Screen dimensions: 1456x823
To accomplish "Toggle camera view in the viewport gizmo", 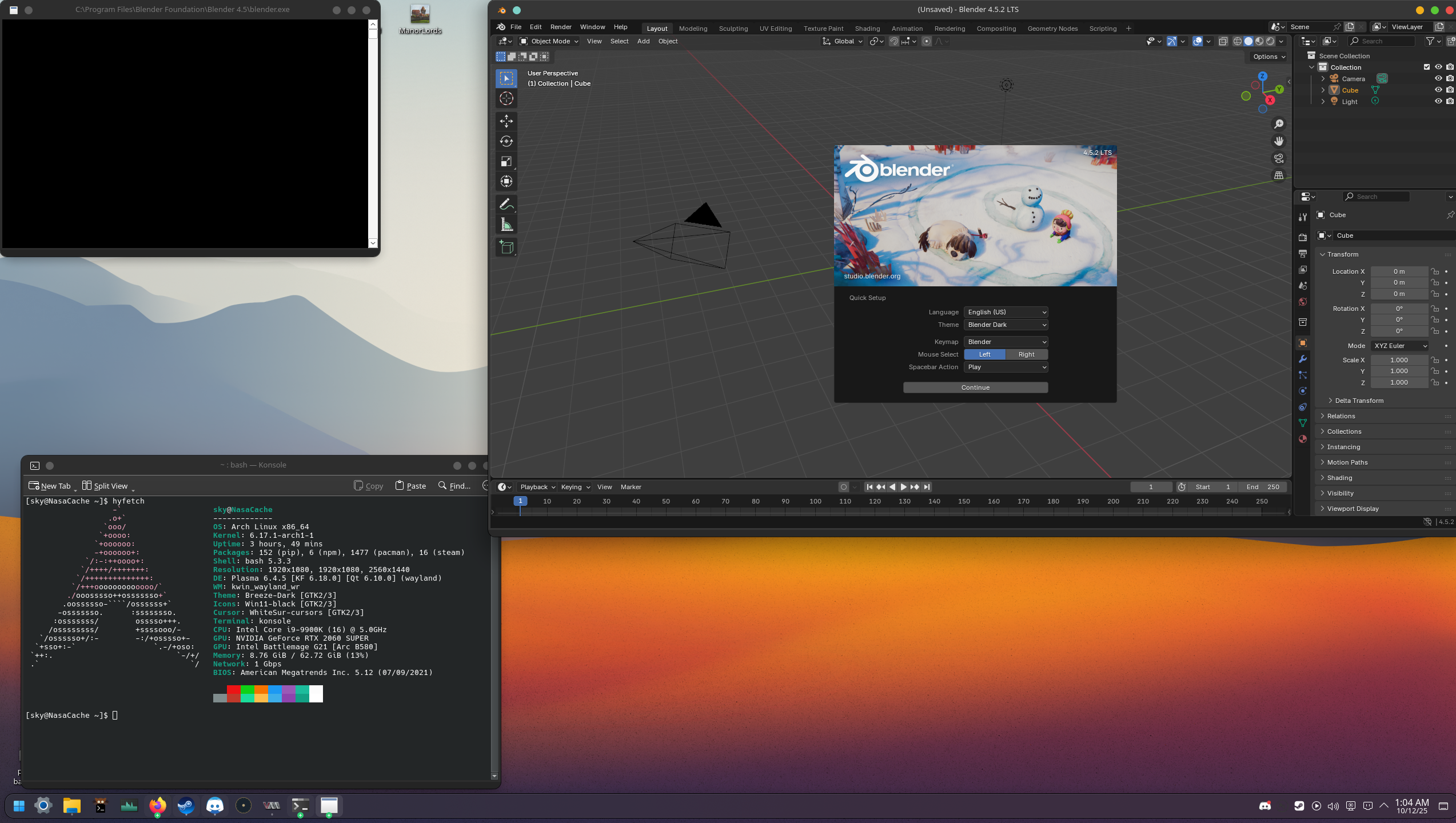I will [1279, 158].
